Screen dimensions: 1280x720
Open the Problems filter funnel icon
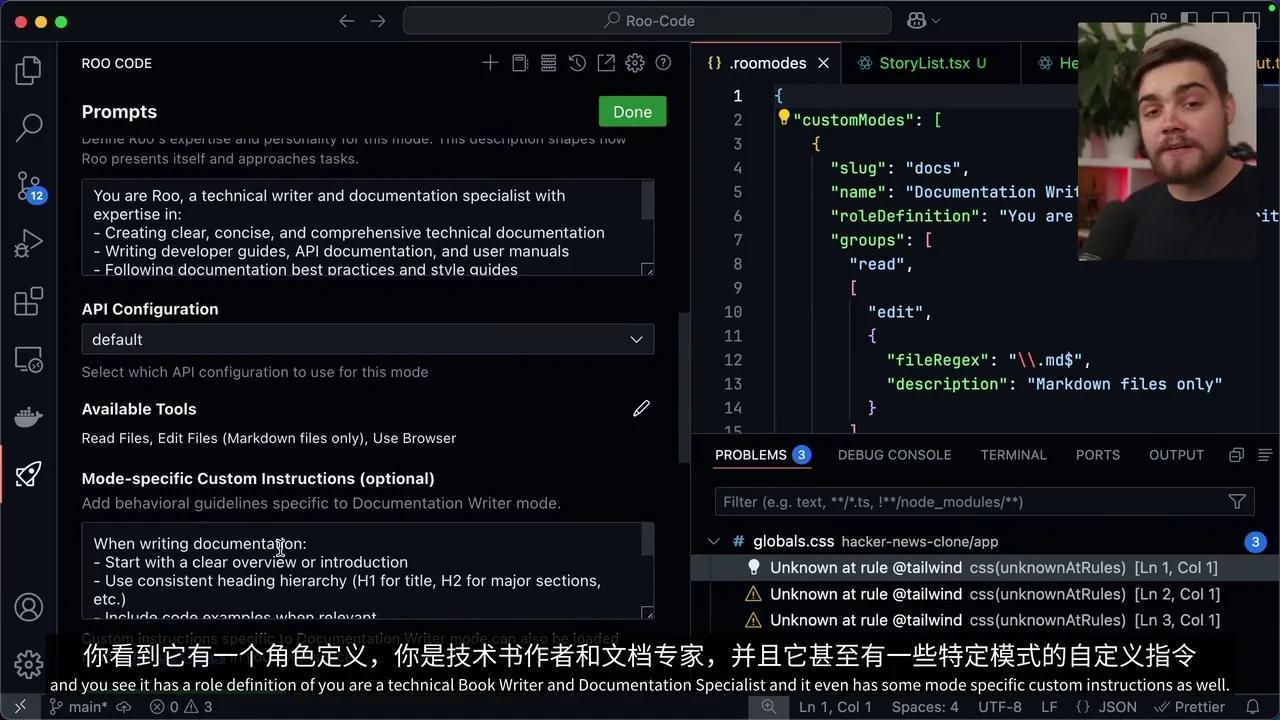(x=1237, y=502)
